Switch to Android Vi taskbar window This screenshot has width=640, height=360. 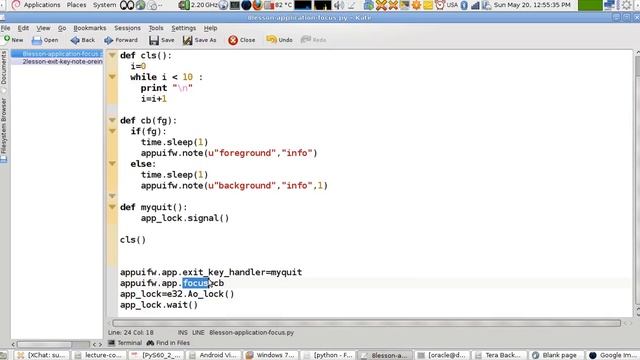point(214,355)
